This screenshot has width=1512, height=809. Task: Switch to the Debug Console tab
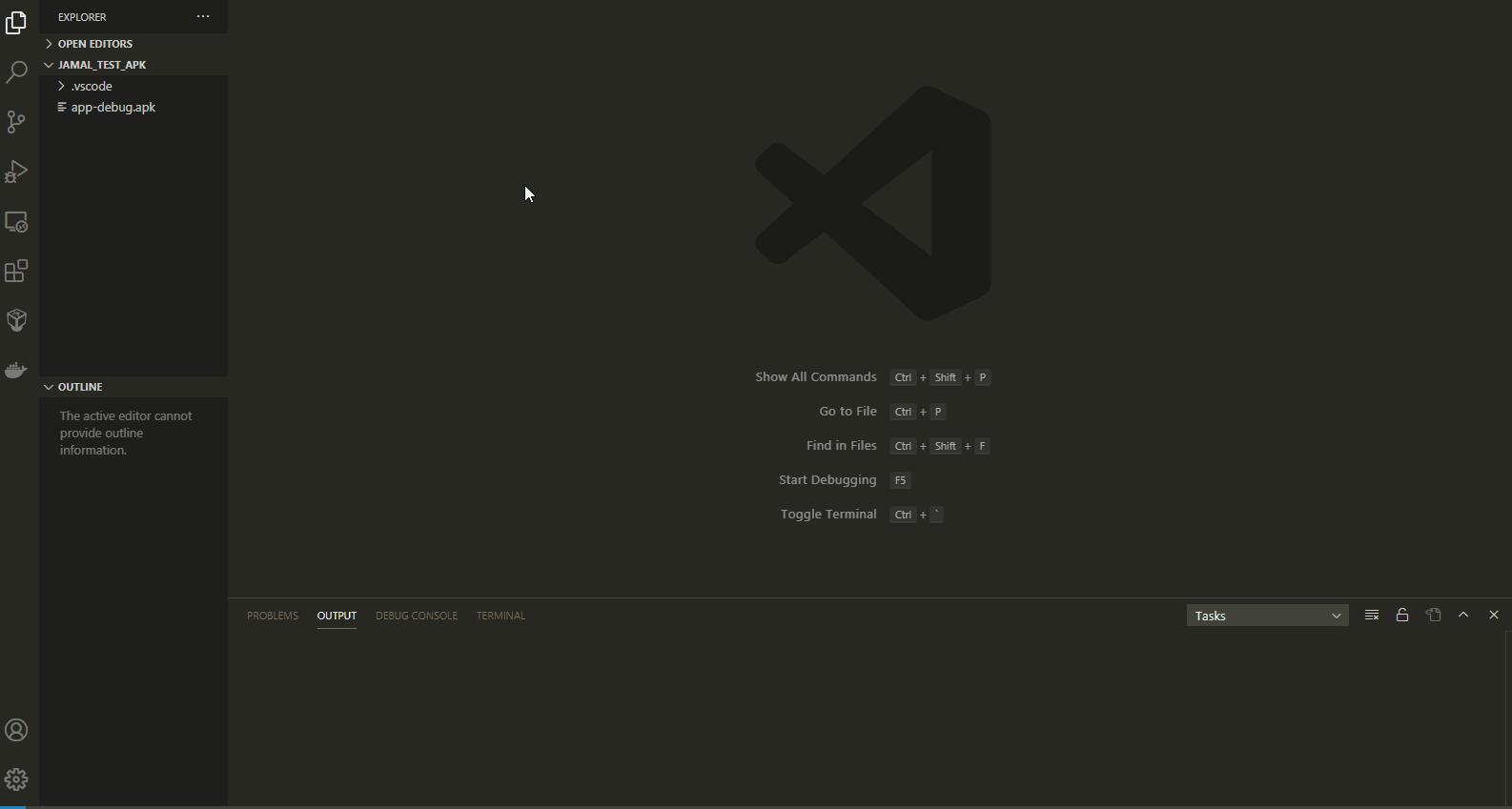[x=417, y=616]
